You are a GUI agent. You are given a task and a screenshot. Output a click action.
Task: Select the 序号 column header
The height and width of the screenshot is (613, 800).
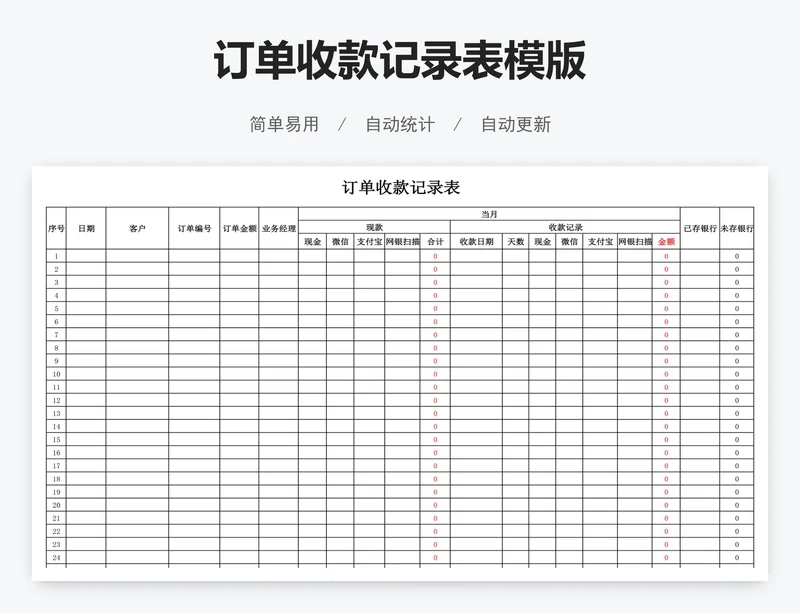pos(56,228)
